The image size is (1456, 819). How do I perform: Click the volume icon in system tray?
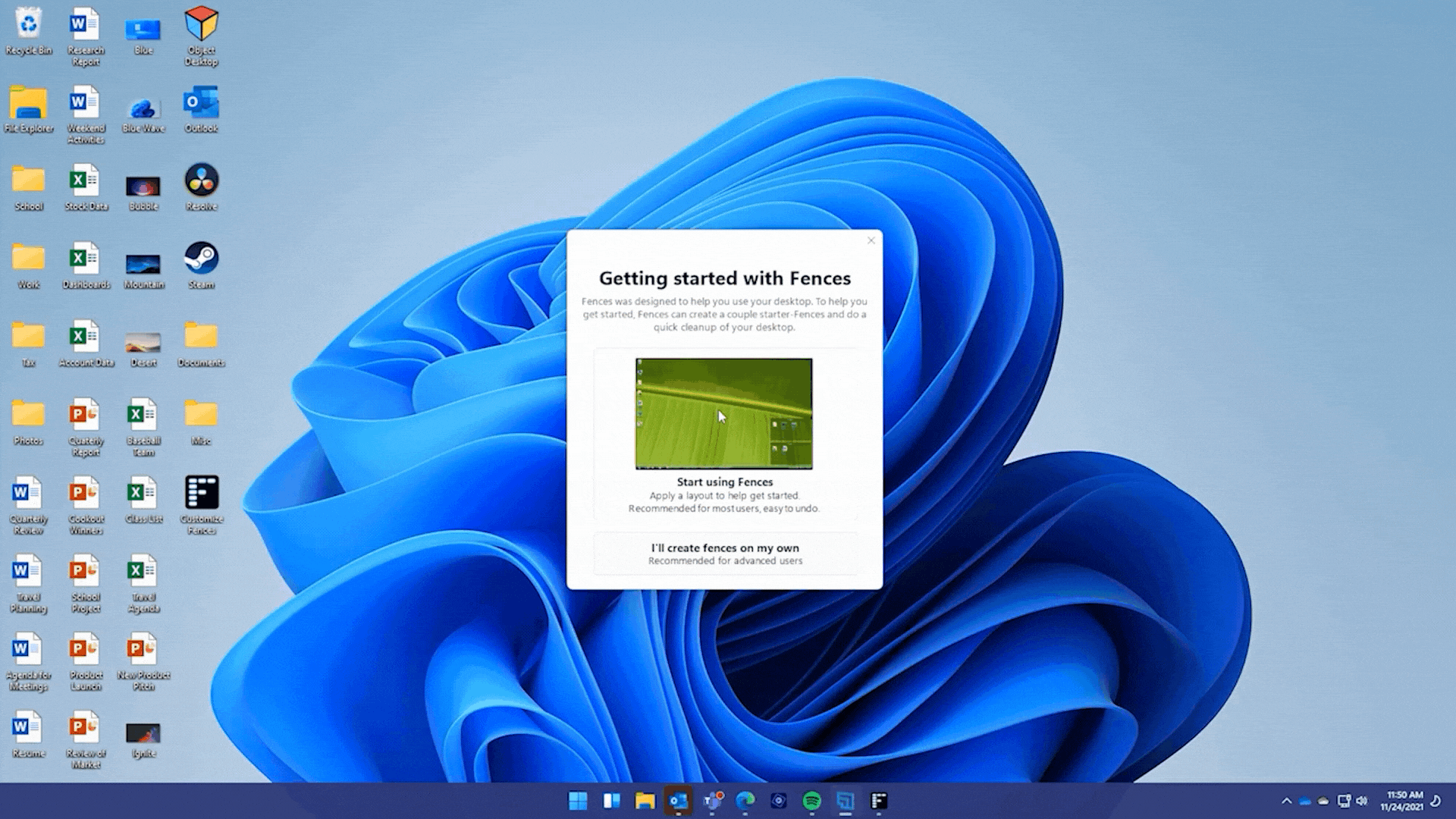1362,801
